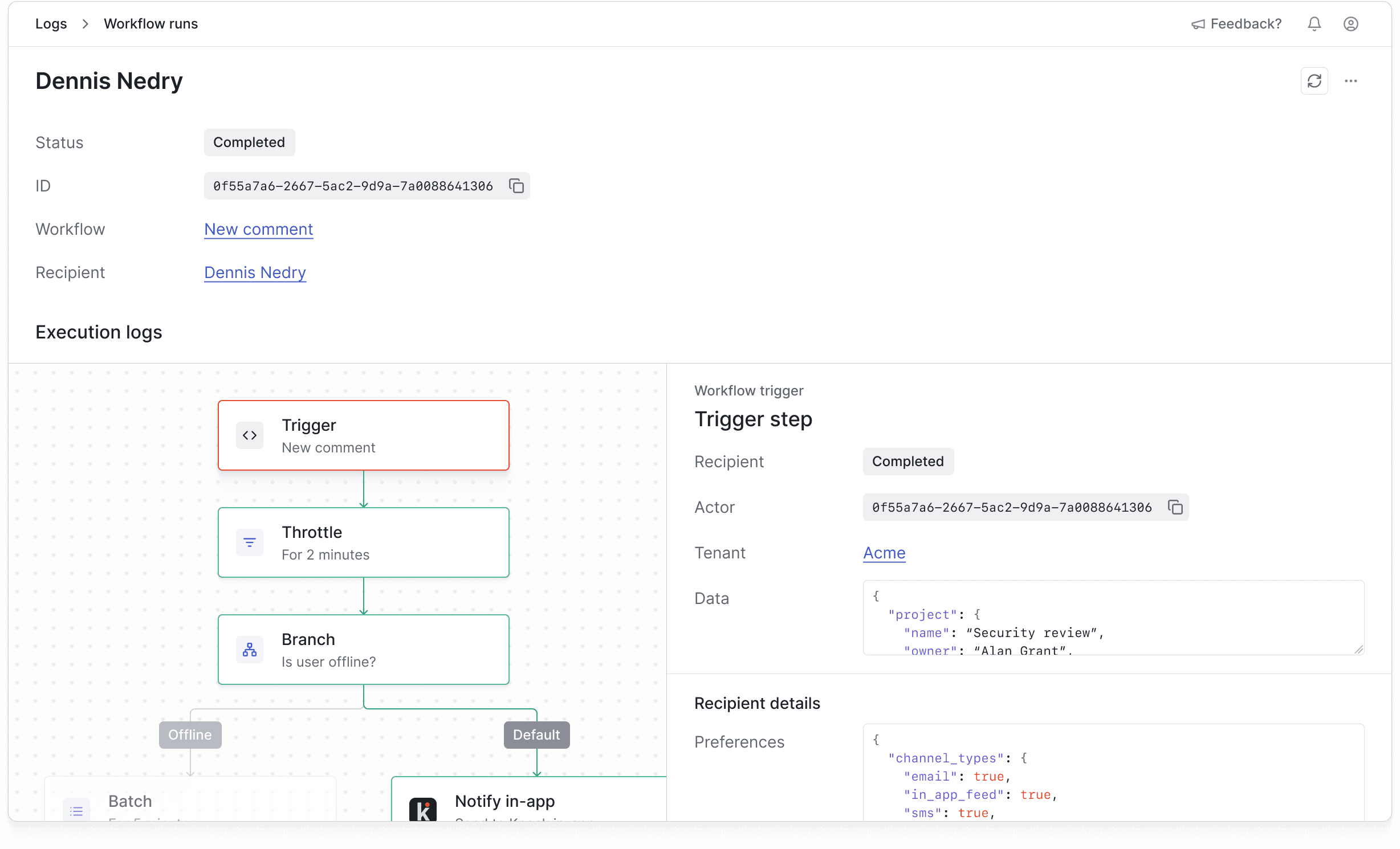Copy the workflow run ID

tap(516, 186)
